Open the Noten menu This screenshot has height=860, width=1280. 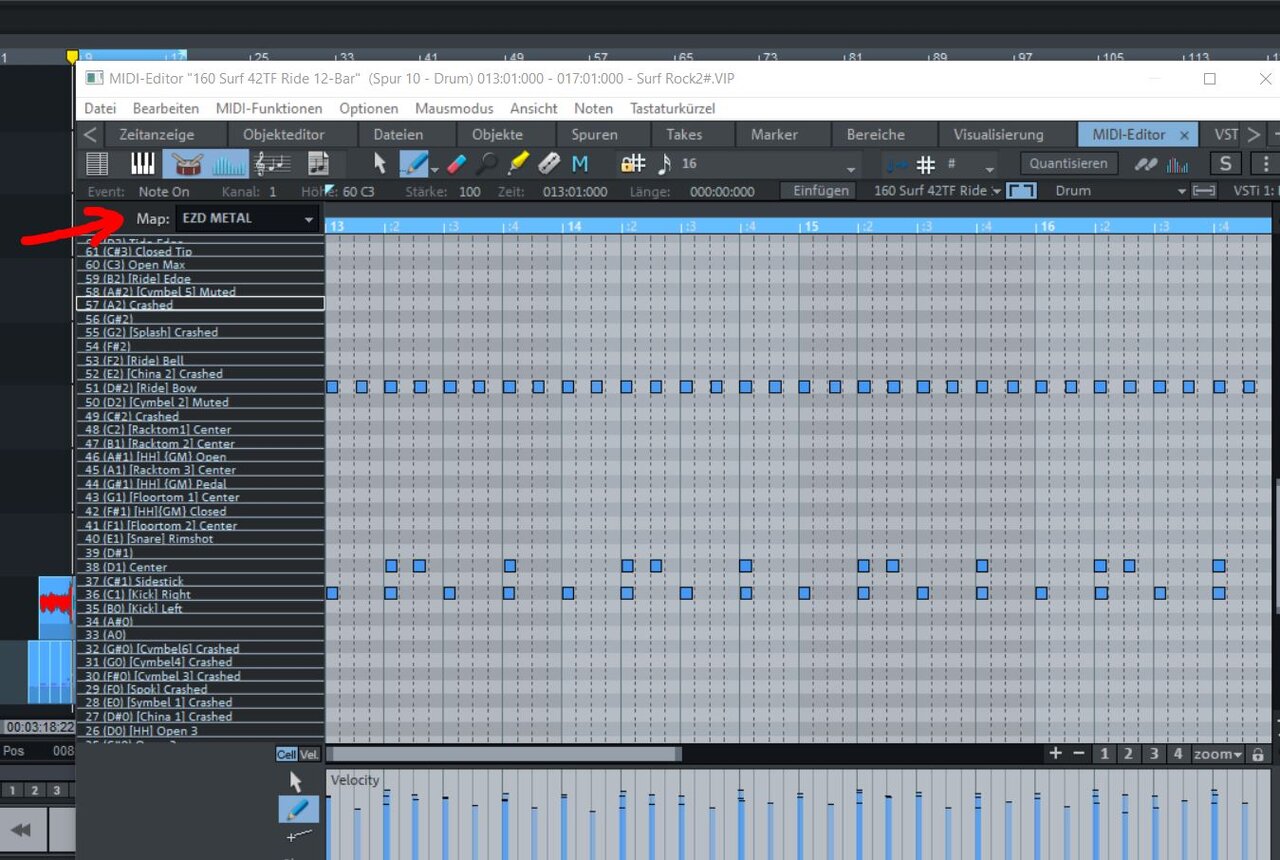coord(594,108)
